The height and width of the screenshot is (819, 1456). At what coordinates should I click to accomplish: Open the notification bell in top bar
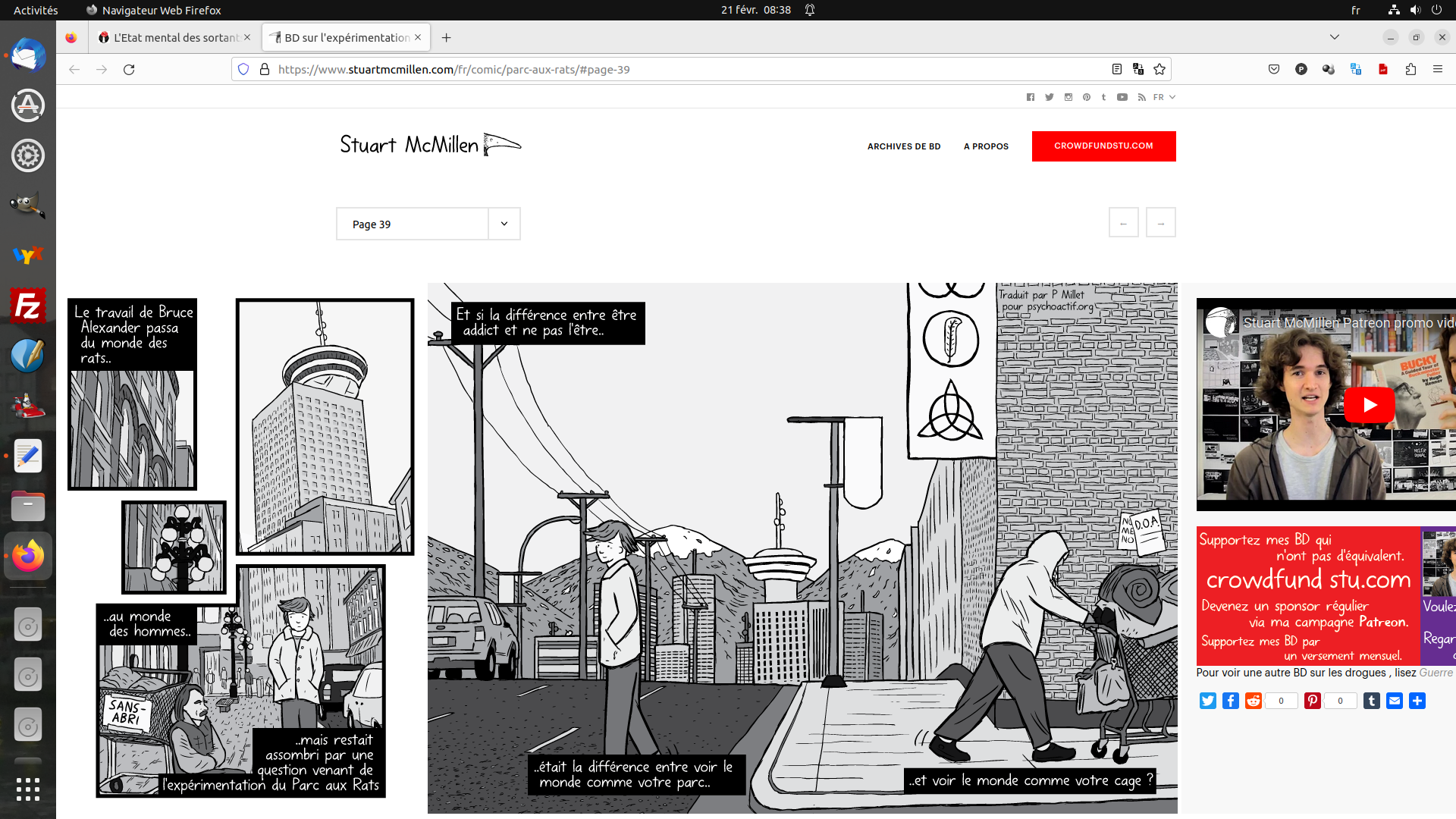click(x=810, y=10)
